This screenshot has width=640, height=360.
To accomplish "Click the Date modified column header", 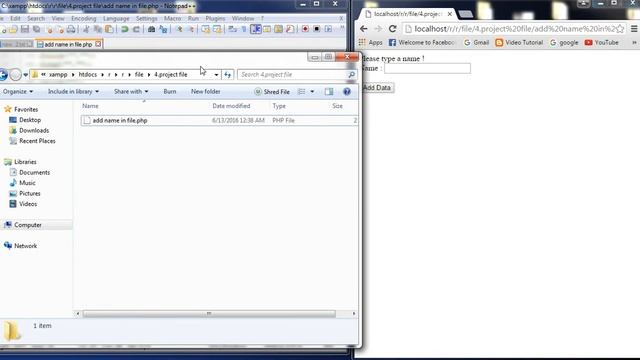I will [x=231, y=106].
